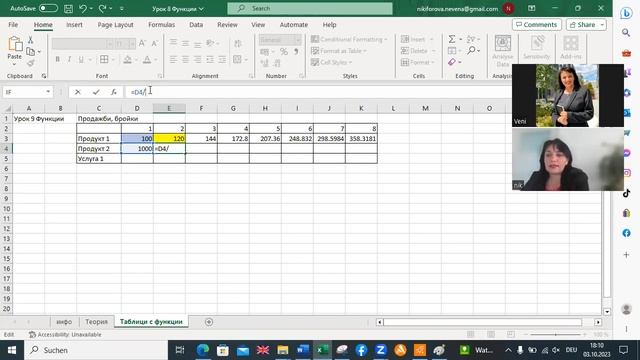The width and height of the screenshot is (640, 360).
Task: Open the font name combo box
Action: (82, 43)
